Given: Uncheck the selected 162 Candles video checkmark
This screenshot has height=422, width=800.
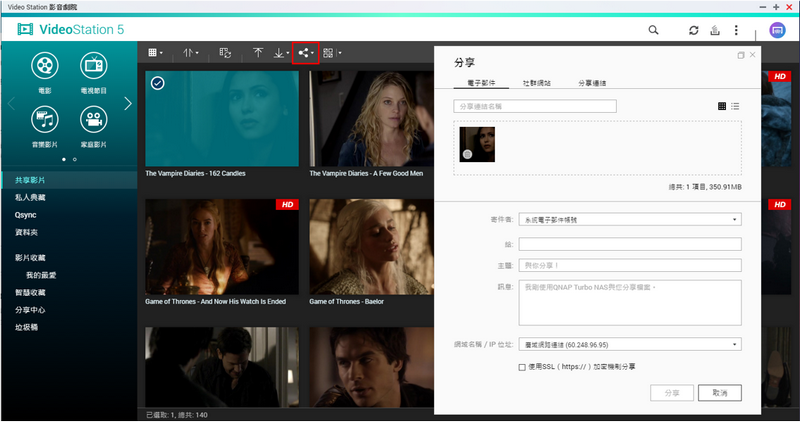Looking at the screenshot, I should (x=158, y=83).
